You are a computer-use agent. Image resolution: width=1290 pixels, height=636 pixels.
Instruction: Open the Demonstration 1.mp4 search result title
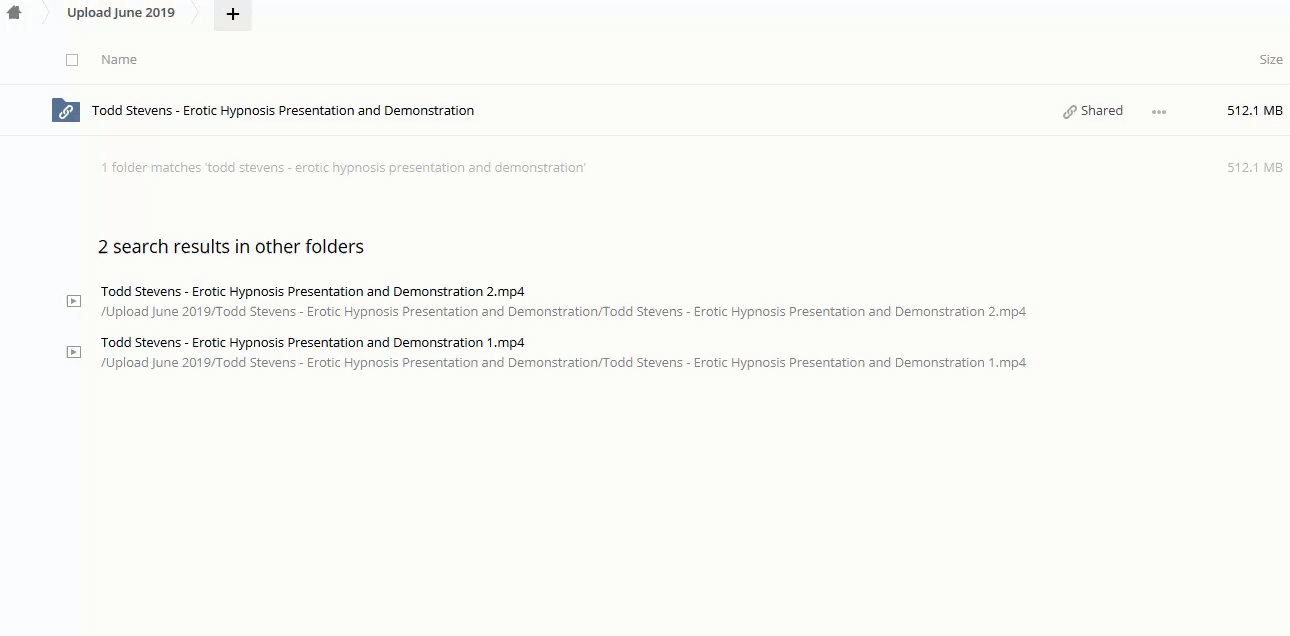(x=312, y=343)
